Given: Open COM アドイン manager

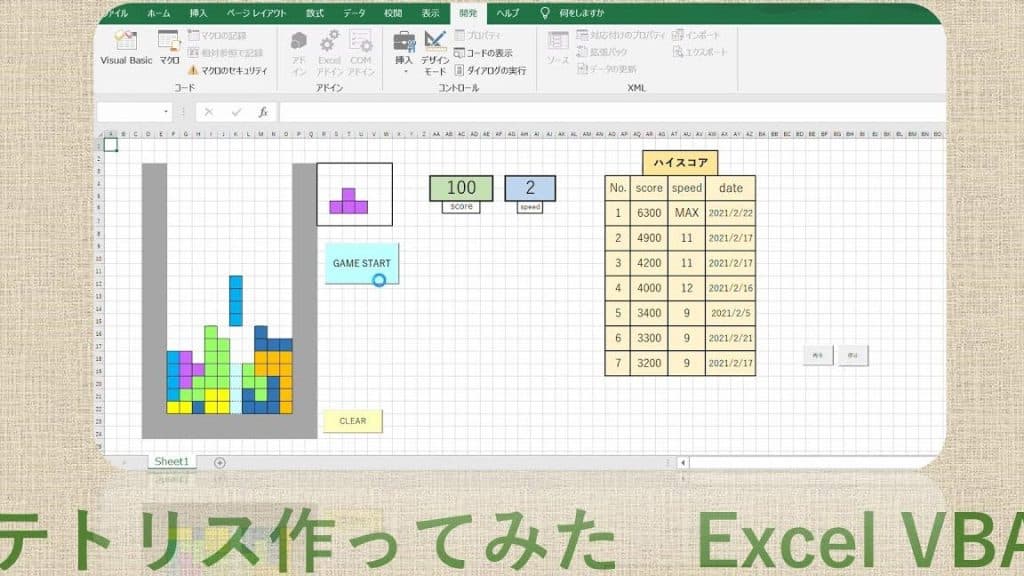Looking at the screenshot, I should (x=360, y=54).
